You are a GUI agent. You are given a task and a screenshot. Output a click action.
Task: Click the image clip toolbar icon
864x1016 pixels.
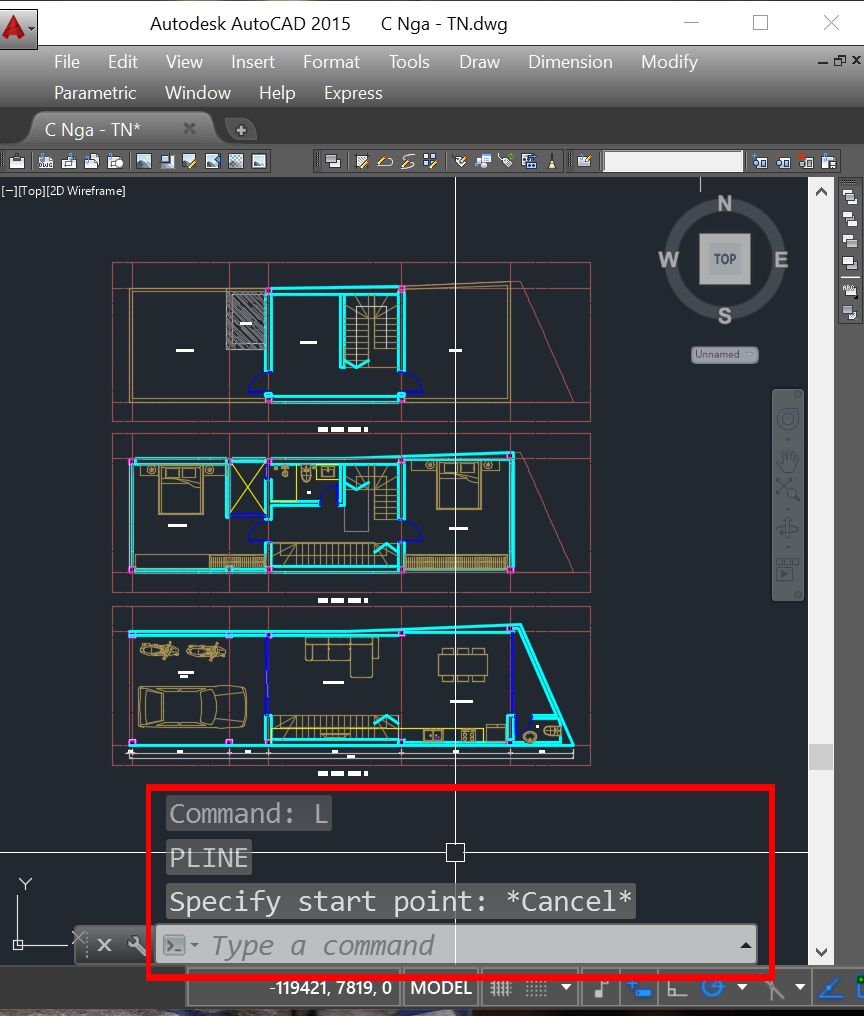click(167, 161)
